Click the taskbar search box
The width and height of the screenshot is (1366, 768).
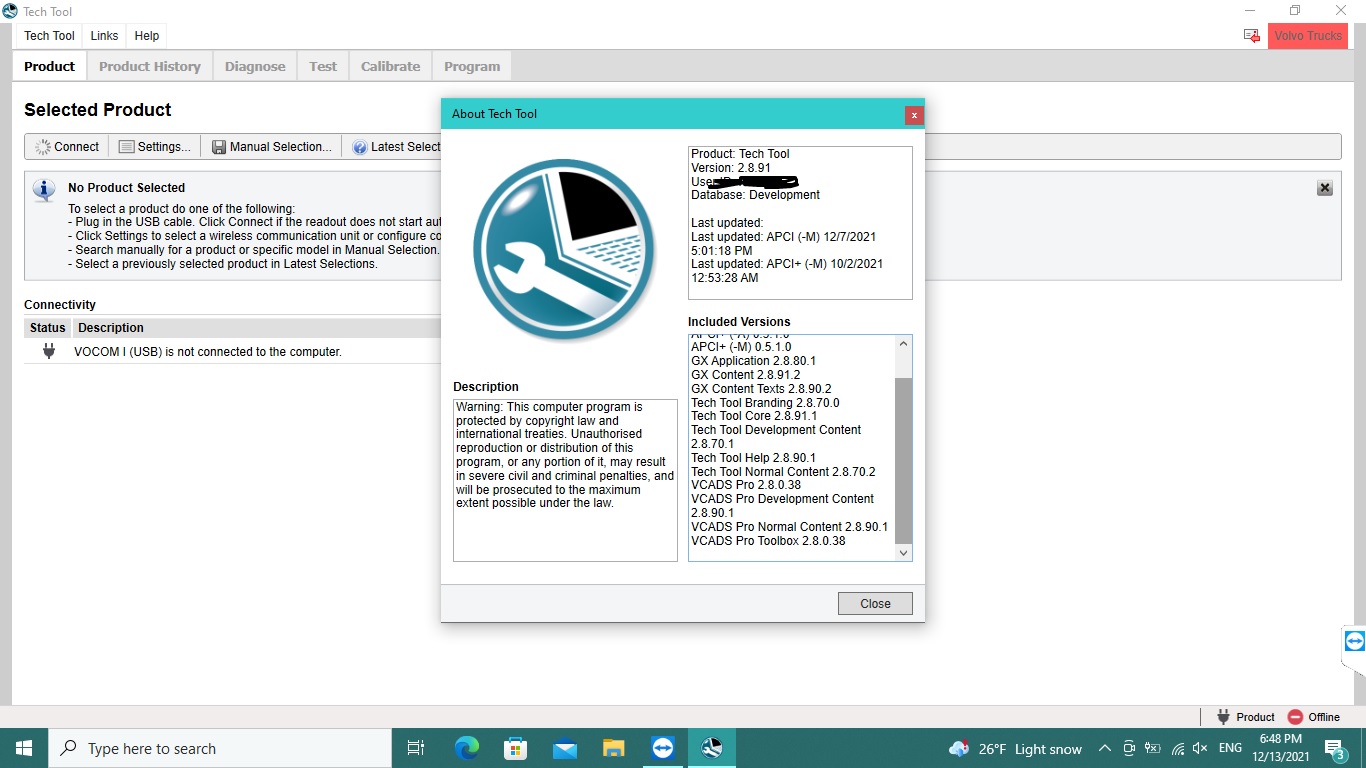(220, 748)
